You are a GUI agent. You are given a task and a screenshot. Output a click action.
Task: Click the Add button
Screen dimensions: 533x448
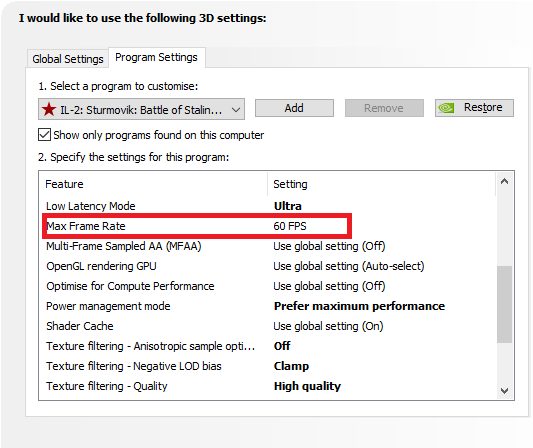[294, 108]
